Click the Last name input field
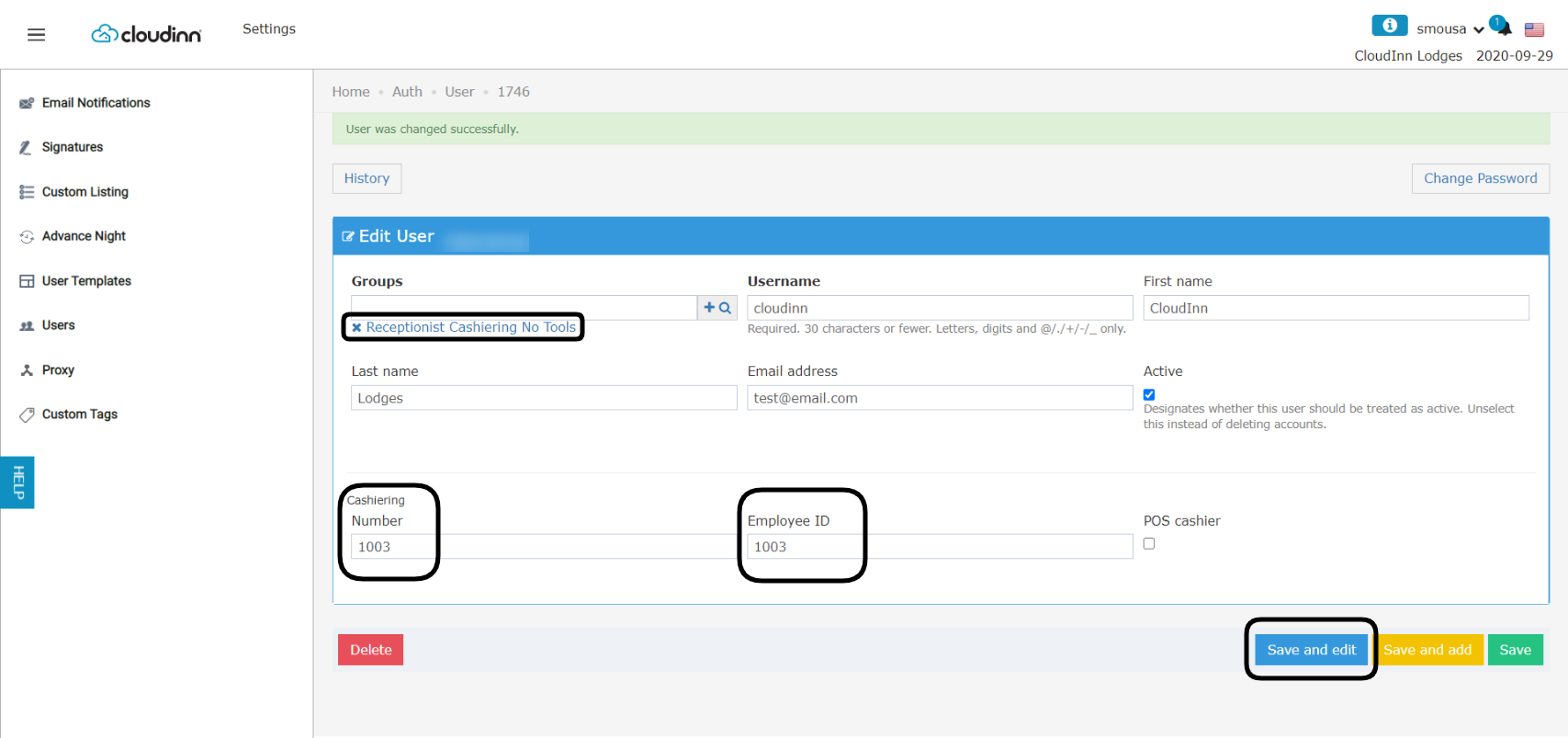This screenshot has width=1568, height=738. pyautogui.click(x=544, y=398)
